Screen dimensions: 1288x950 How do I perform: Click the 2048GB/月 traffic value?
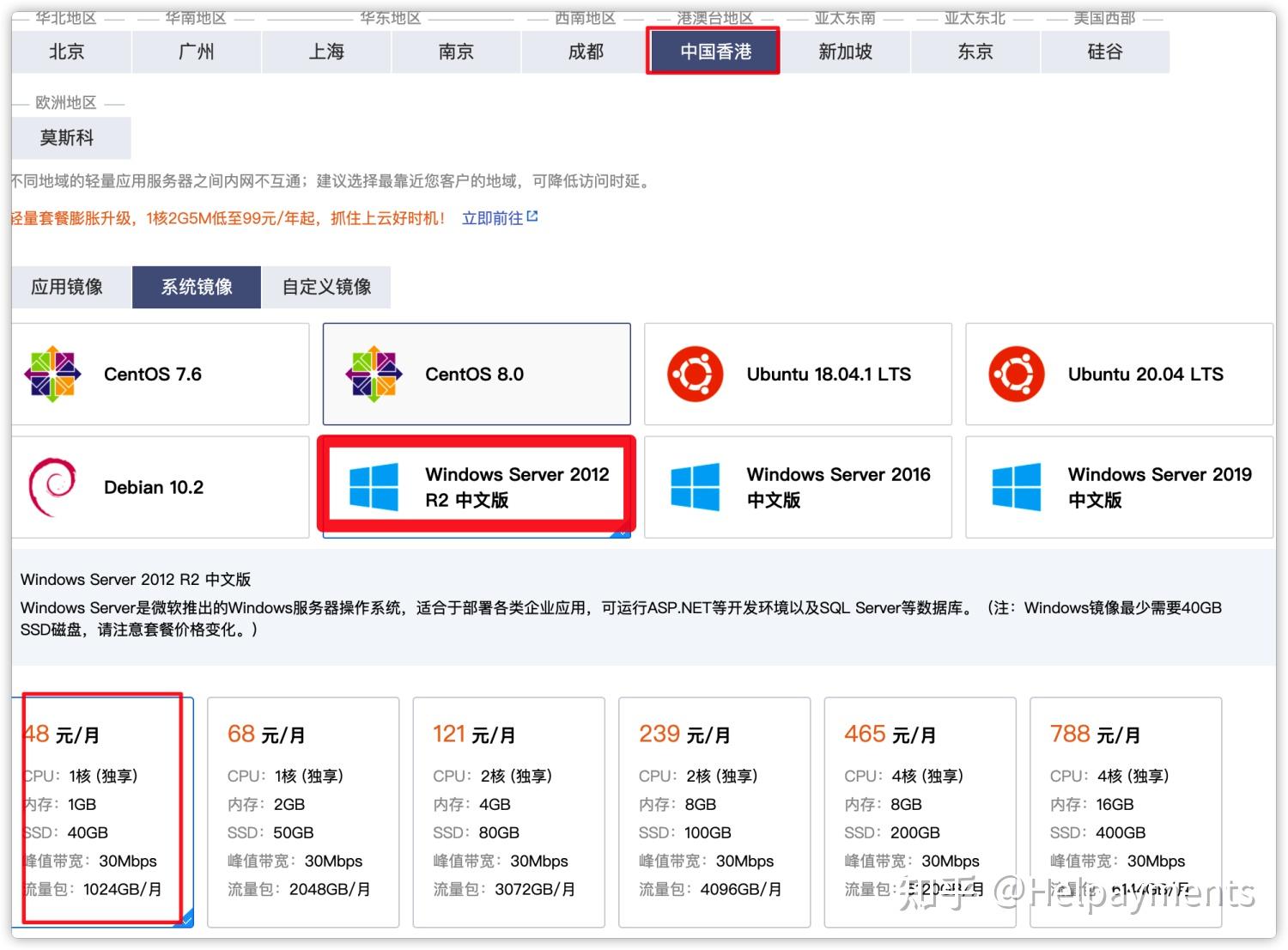330,890
